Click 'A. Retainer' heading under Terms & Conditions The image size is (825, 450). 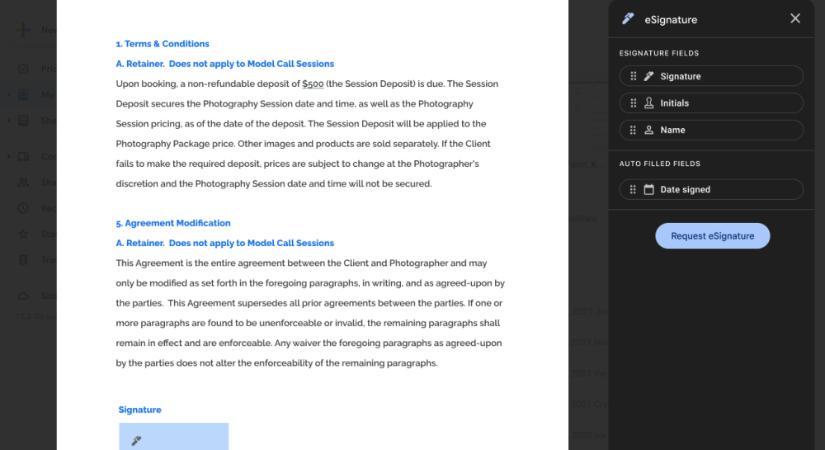(225, 64)
